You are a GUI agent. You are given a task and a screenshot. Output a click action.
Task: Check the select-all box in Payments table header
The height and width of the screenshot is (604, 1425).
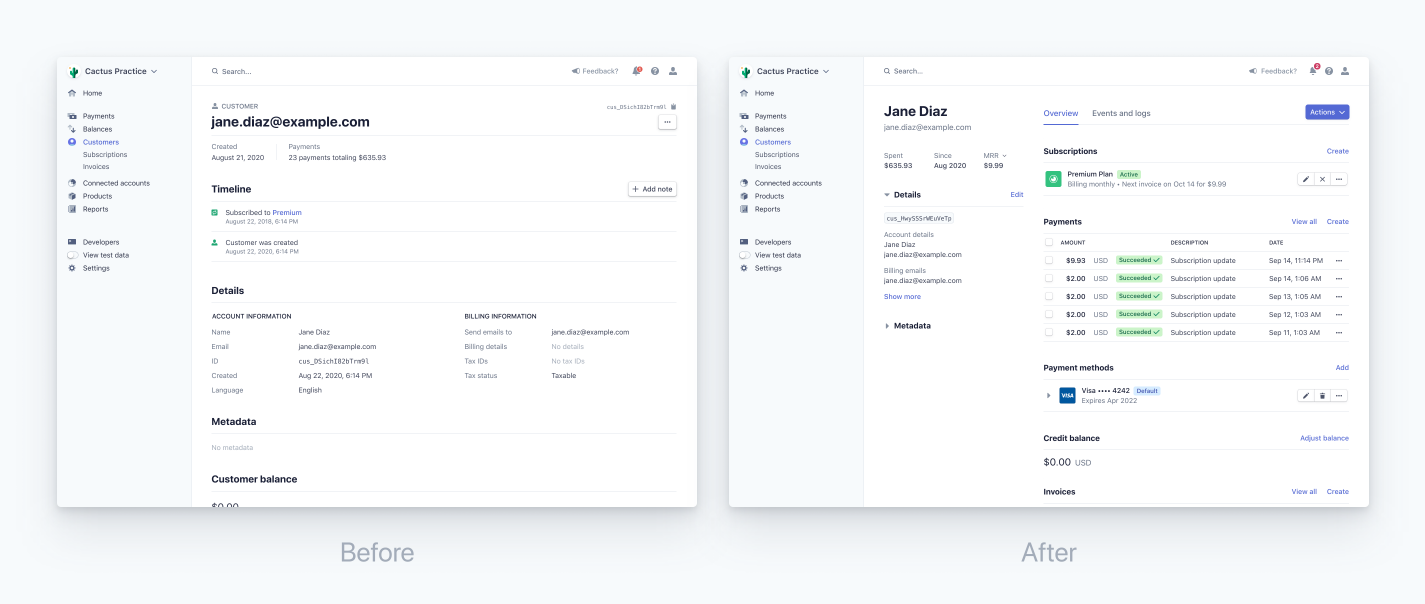pyautogui.click(x=1049, y=242)
